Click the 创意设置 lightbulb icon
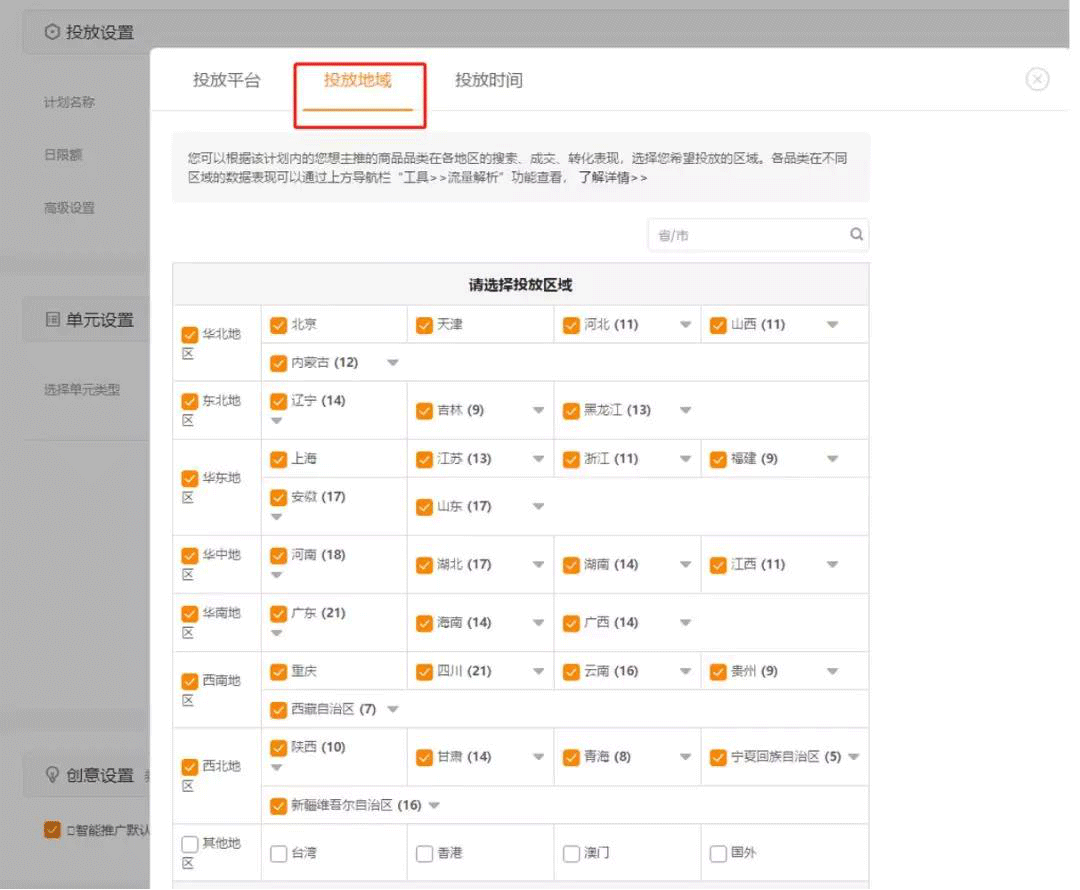Image resolution: width=1080 pixels, height=890 pixels. point(52,775)
